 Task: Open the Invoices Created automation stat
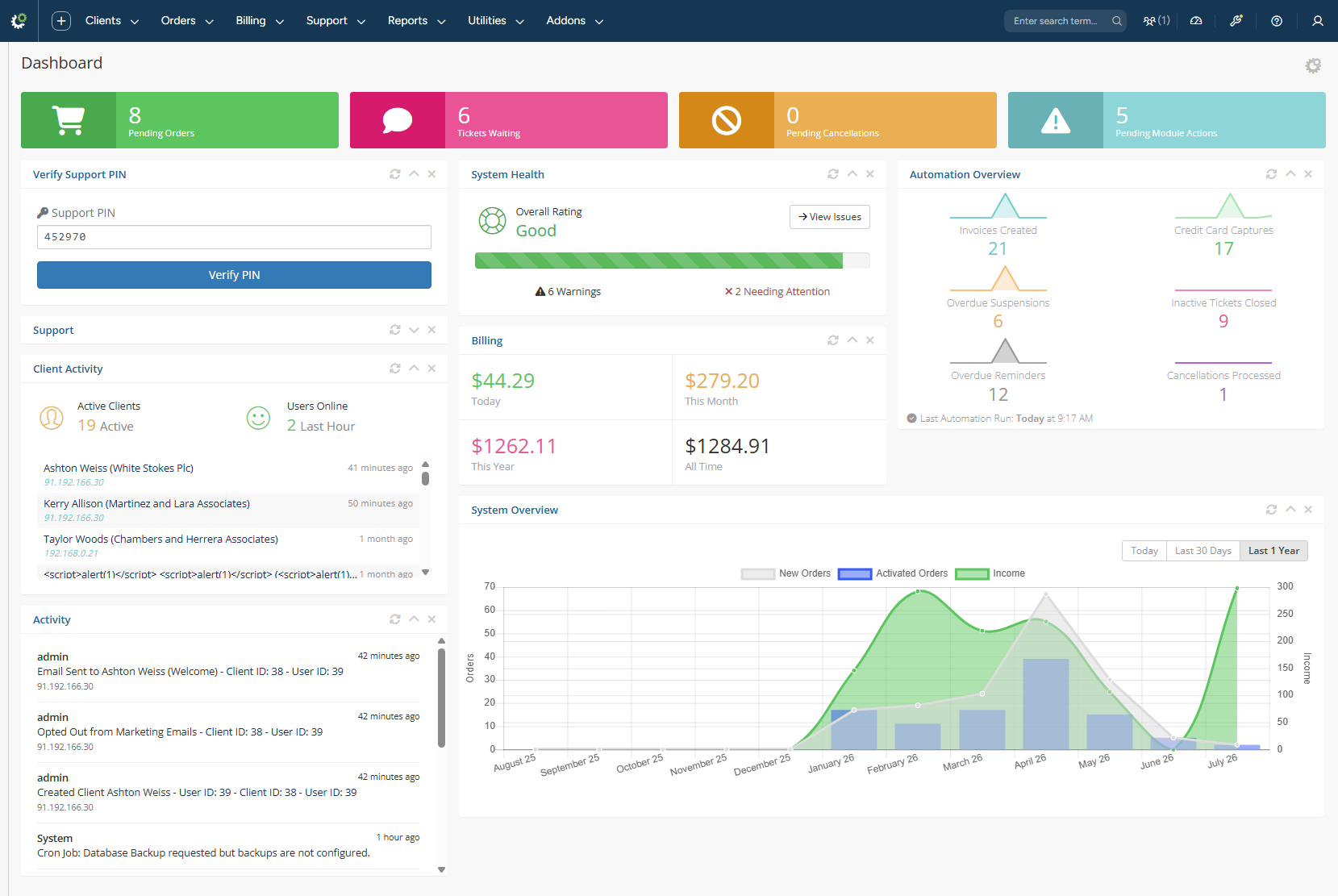tap(998, 226)
